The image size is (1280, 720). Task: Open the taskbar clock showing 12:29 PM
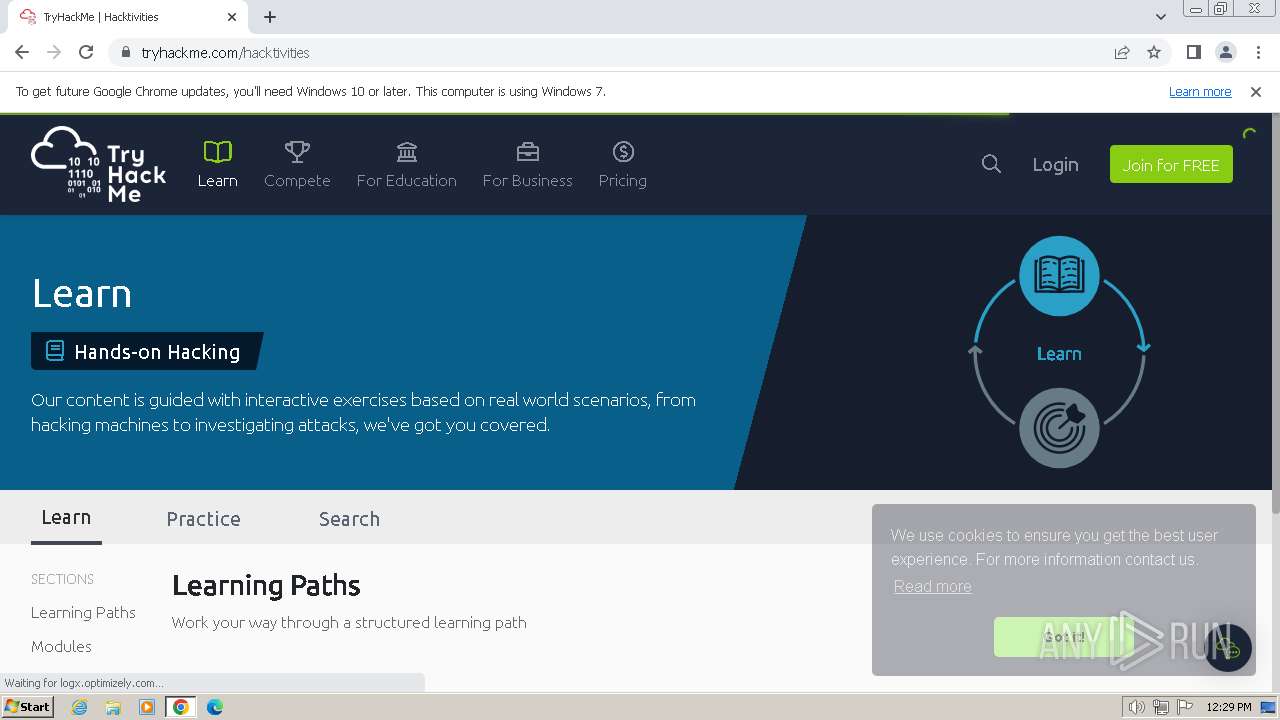point(1229,707)
